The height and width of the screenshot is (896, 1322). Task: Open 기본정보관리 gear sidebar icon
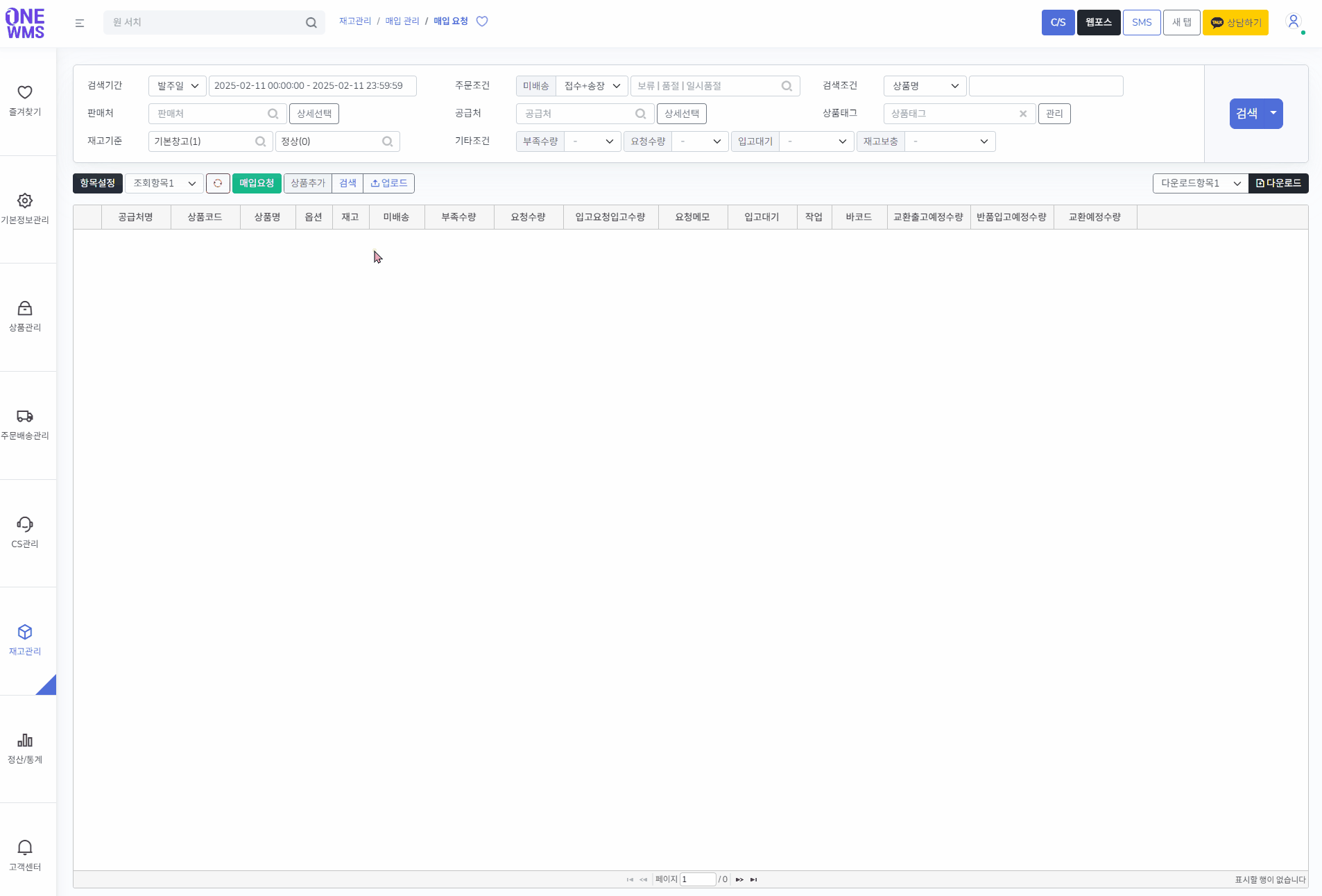pos(25,201)
